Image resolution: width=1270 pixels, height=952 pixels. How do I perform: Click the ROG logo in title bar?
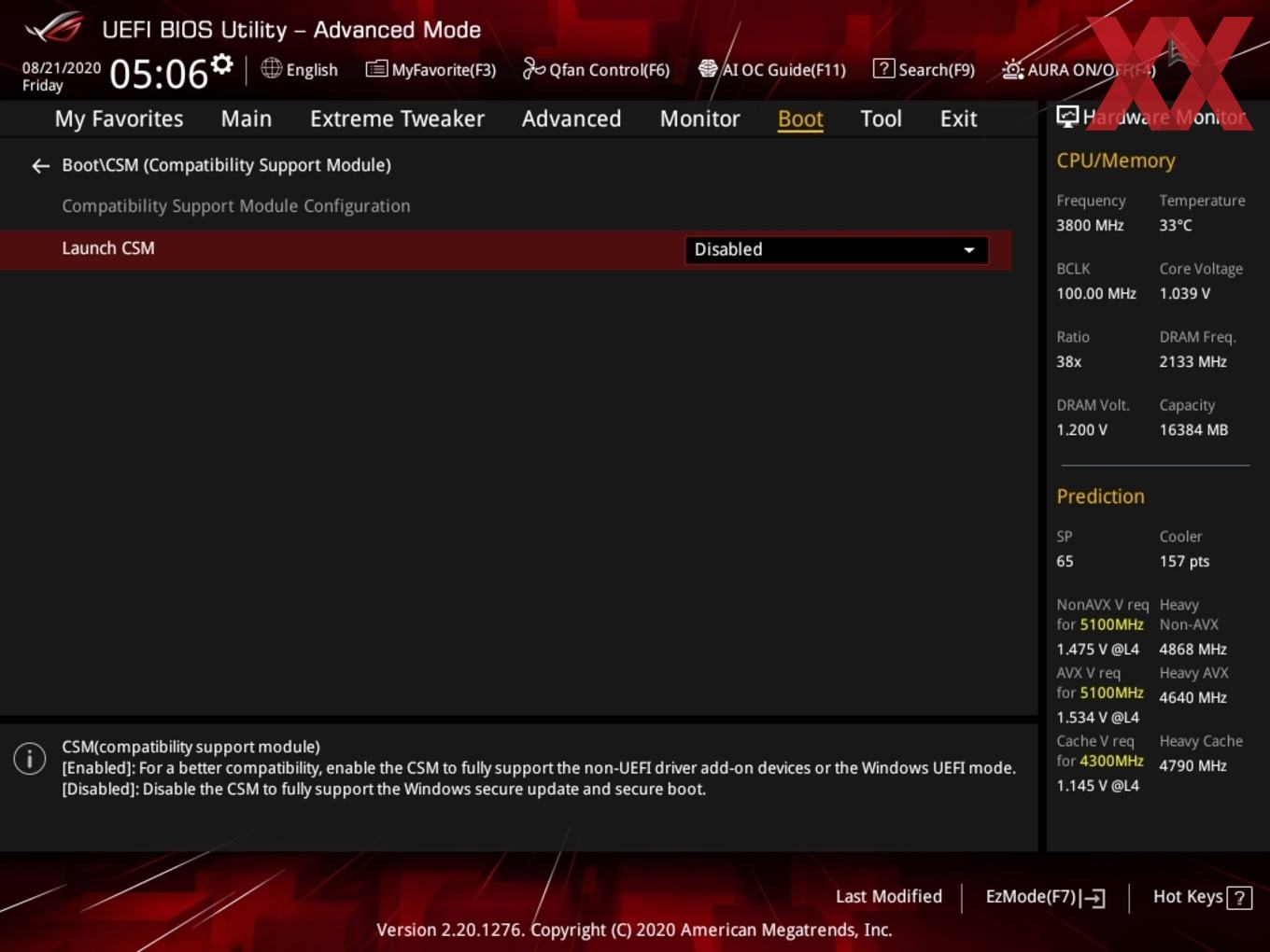(54, 28)
